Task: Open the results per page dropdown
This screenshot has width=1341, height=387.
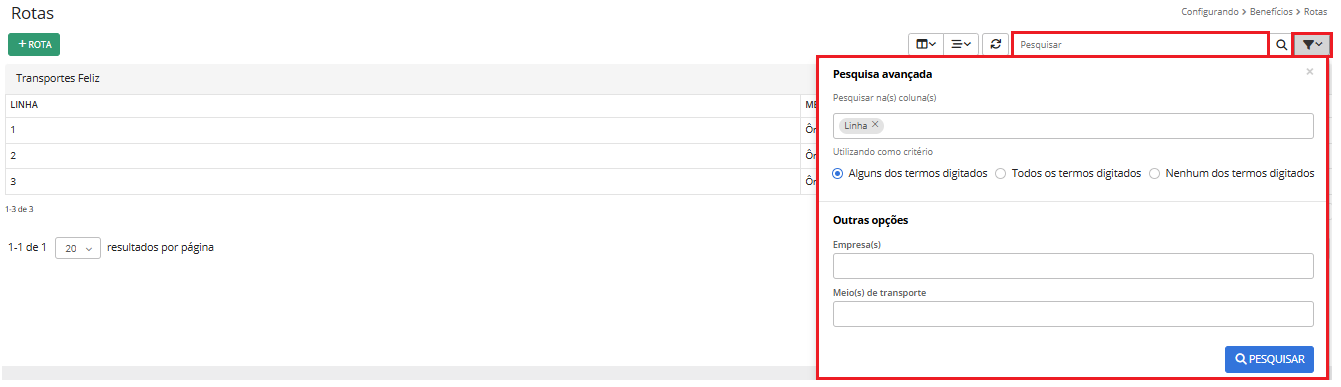Action: (x=78, y=248)
